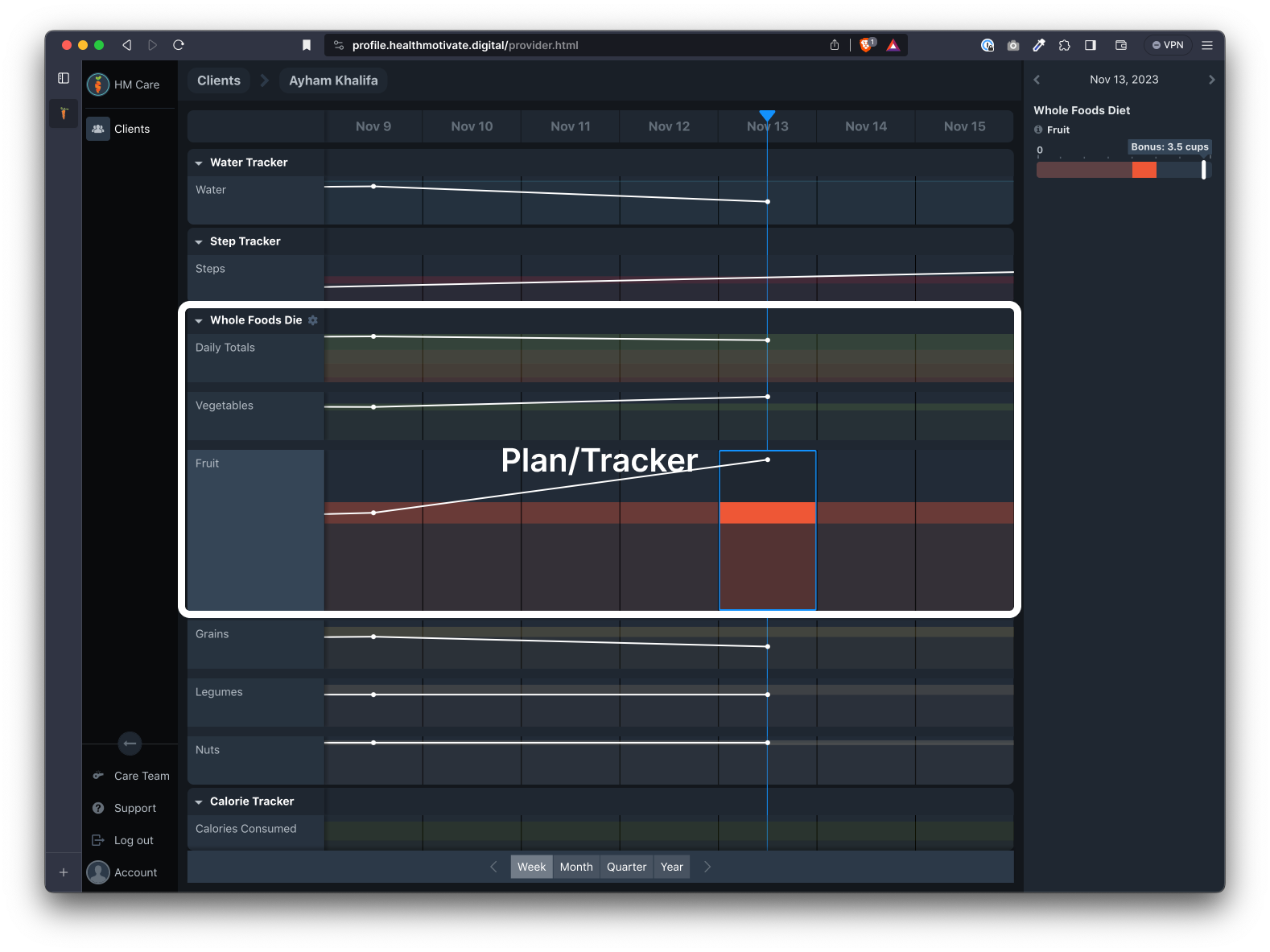Image resolution: width=1270 pixels, height=952 pixels.
Task: Click the Nov 13 timeline marker
Action: point(767,116)
